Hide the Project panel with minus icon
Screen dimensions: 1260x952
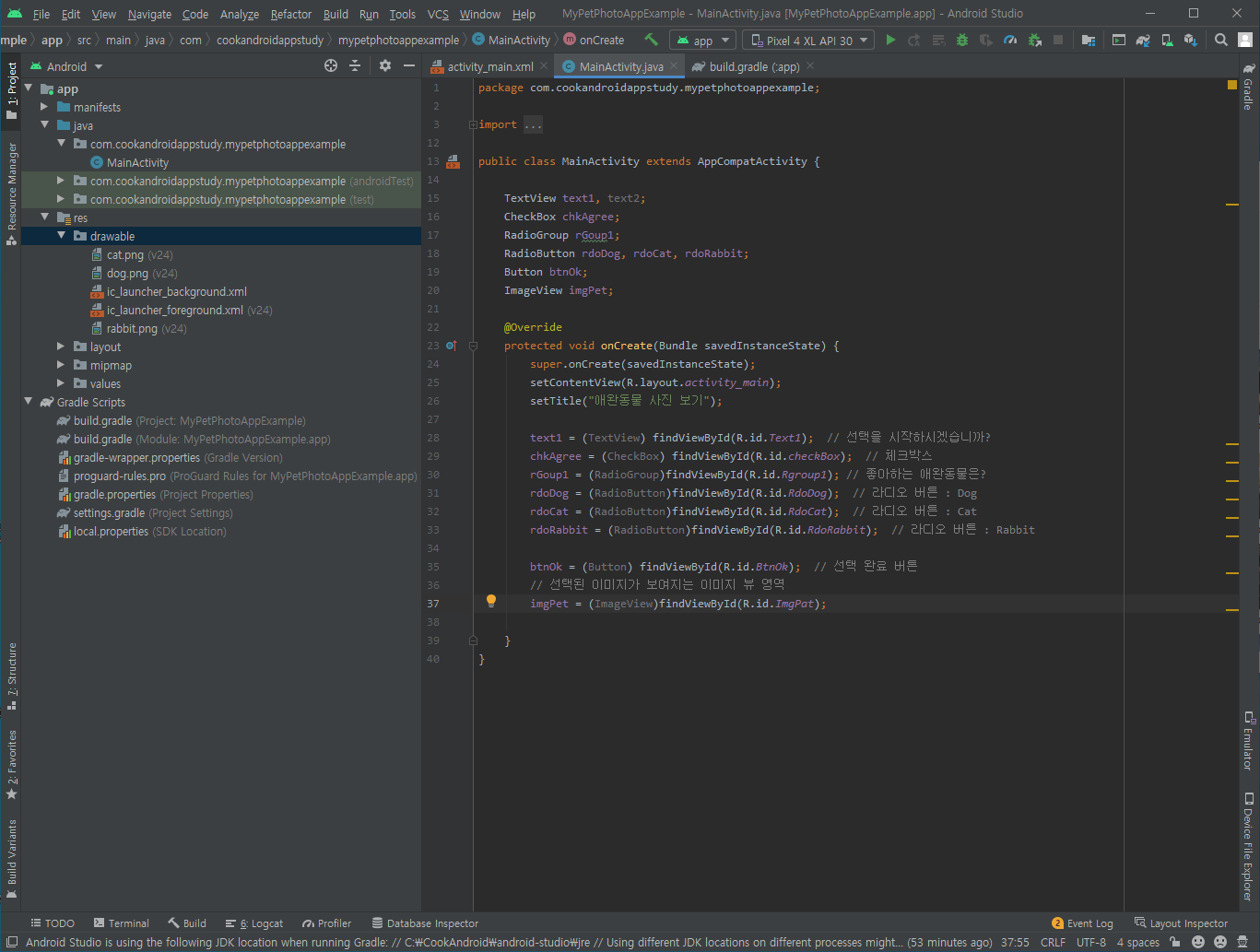point(409,65)
